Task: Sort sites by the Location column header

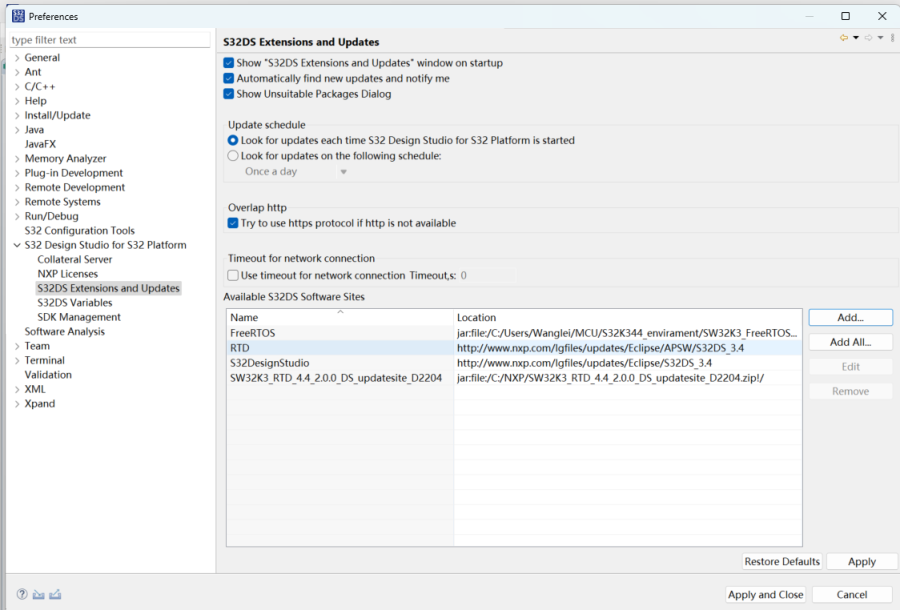Action: tap(628, 317)
